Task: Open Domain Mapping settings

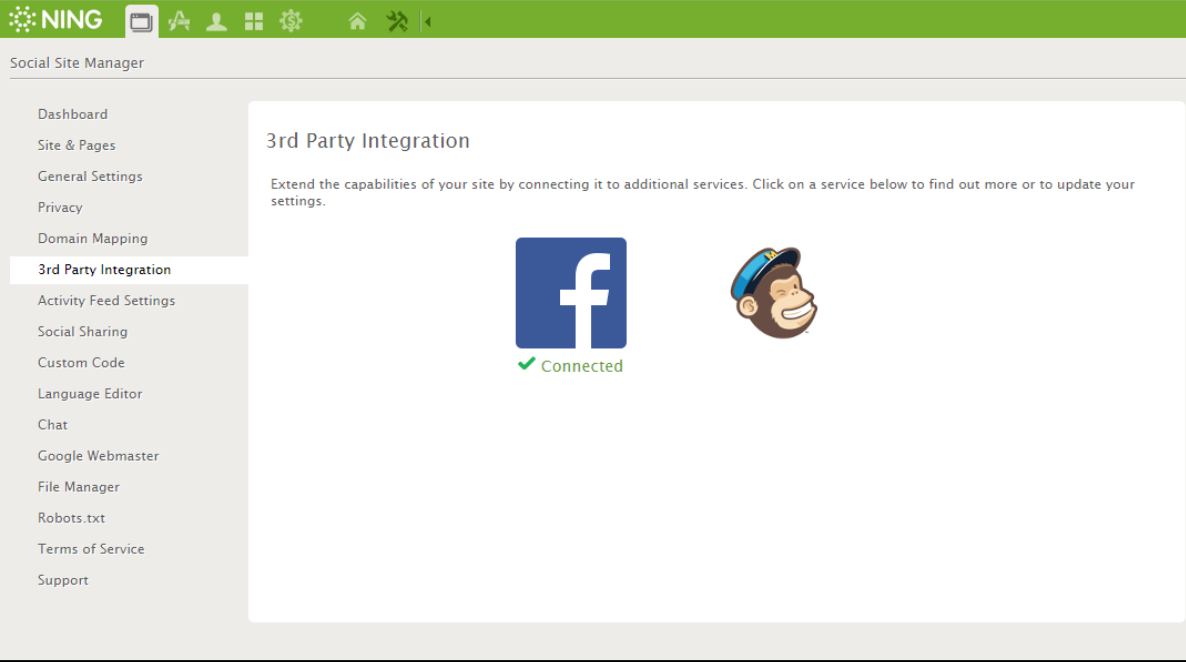Action: 92,238
